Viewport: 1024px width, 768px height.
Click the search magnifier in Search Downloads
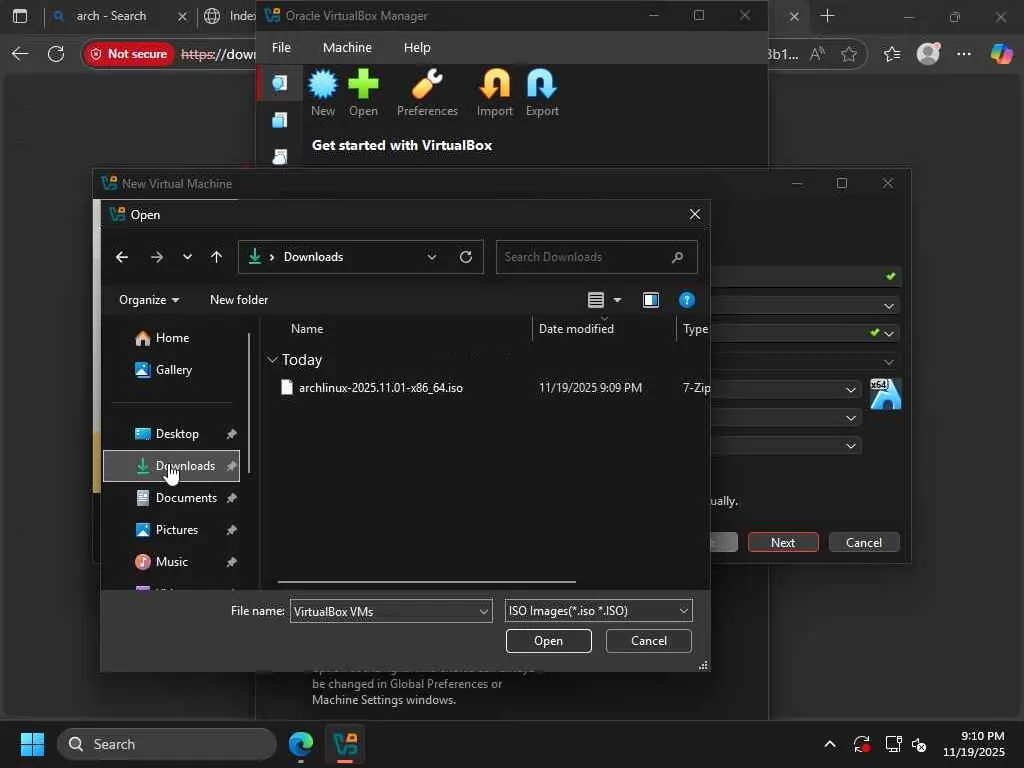click(x=677, y=257)
